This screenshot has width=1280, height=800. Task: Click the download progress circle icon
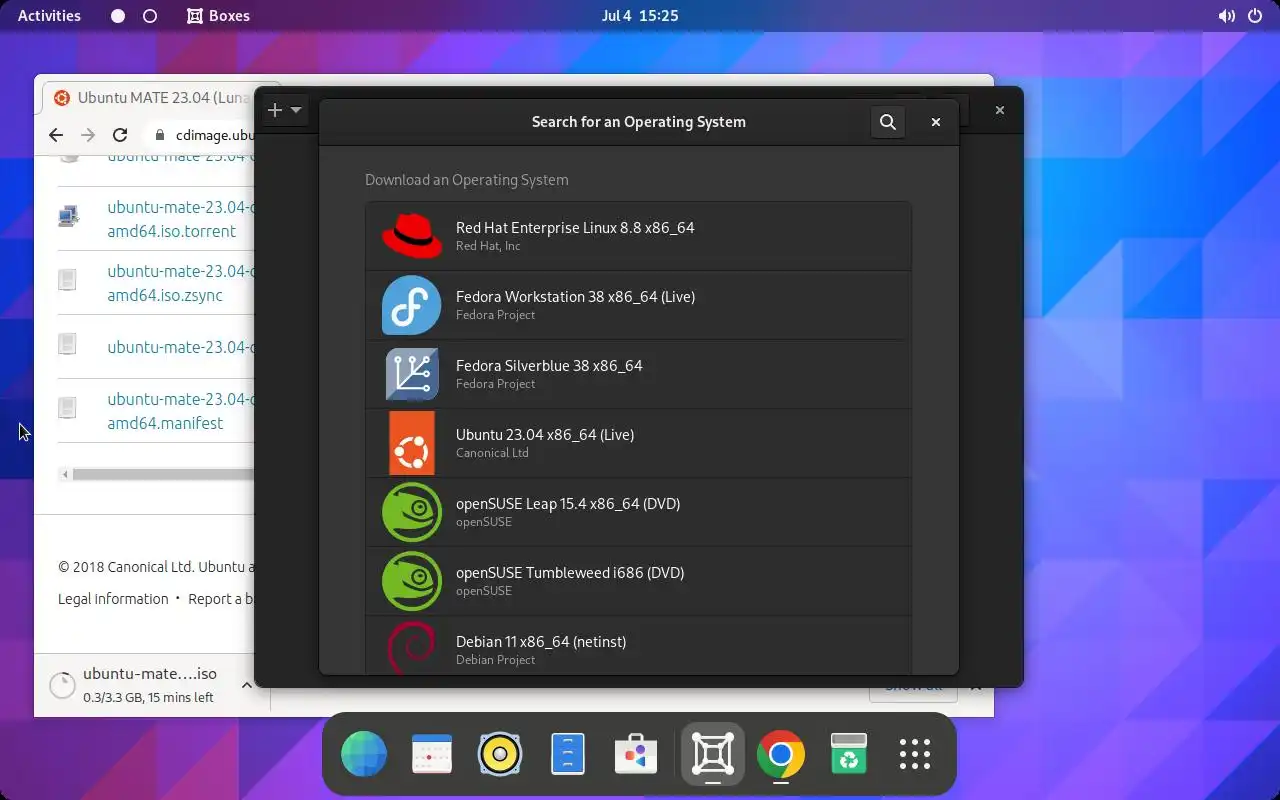pyautogui.click(x=62, y=685)
